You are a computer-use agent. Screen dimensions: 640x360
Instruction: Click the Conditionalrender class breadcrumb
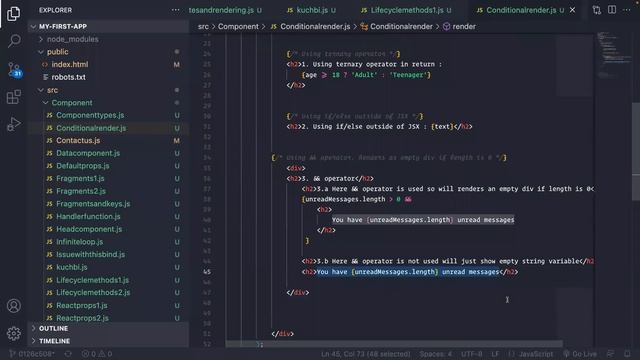tap(397, 27)
